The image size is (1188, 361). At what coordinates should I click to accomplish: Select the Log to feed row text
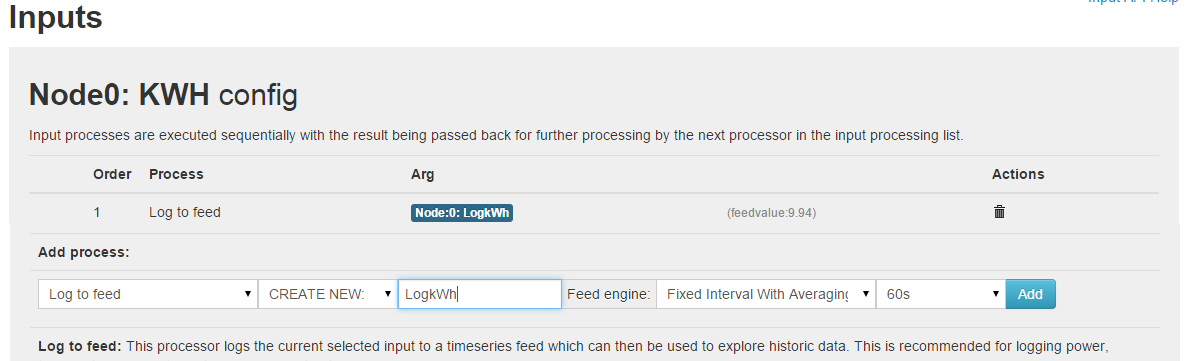[x=185, y=213]
